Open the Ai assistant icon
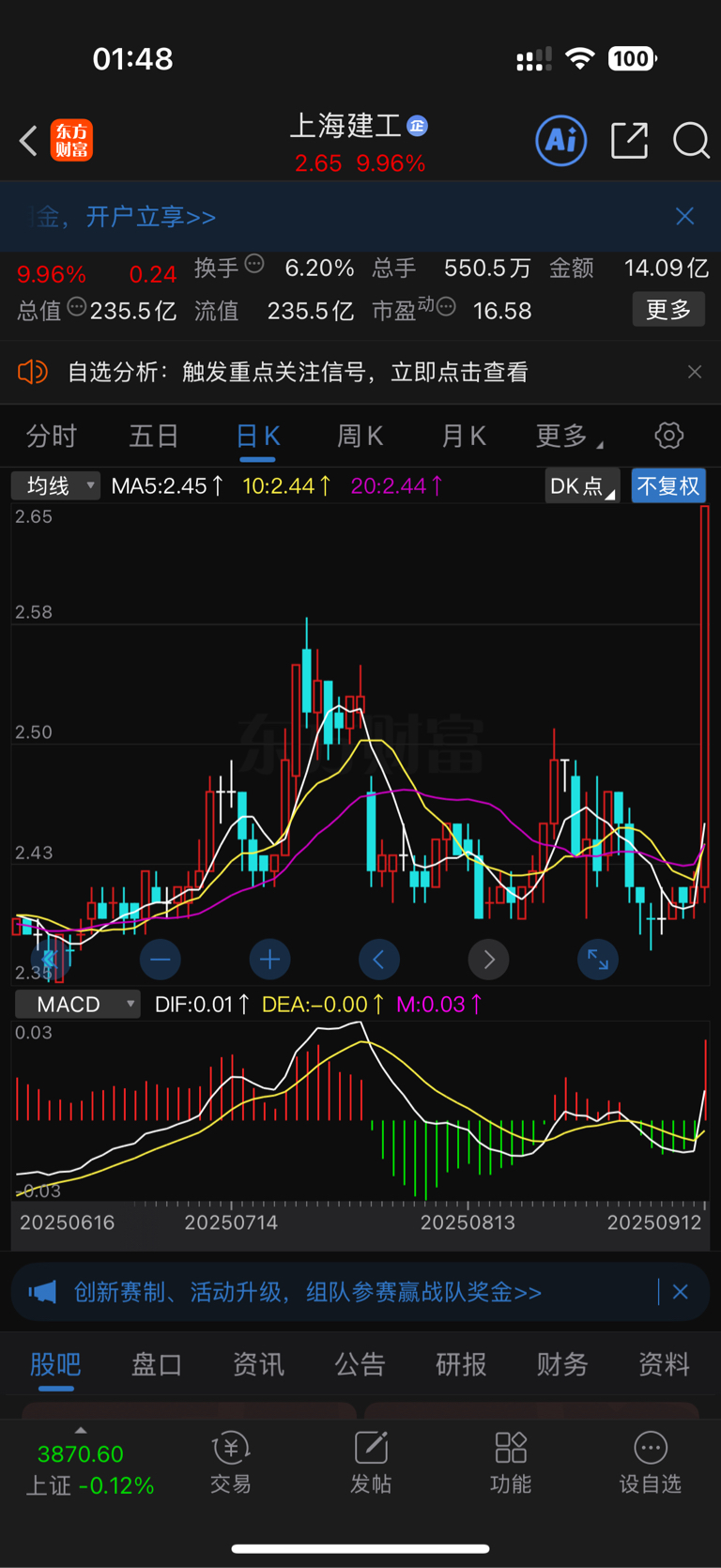 (x=561, y=141)
